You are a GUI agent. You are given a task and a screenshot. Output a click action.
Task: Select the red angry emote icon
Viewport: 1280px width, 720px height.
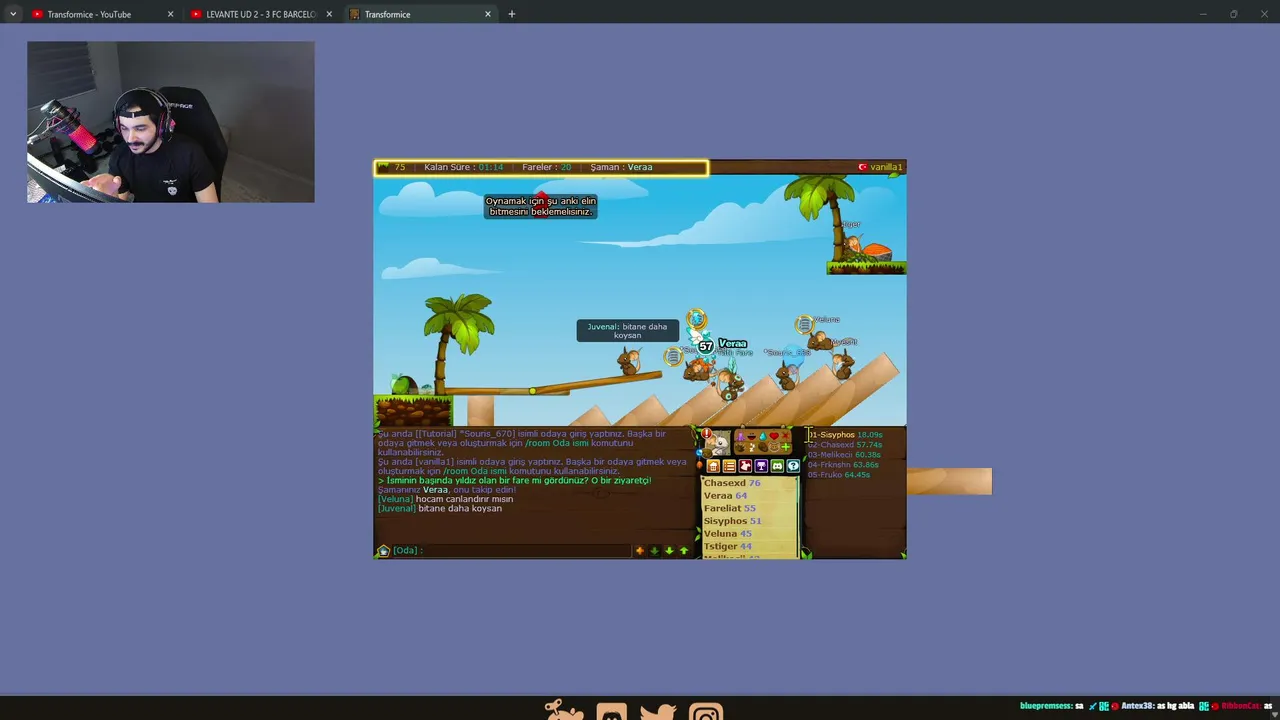786,436
